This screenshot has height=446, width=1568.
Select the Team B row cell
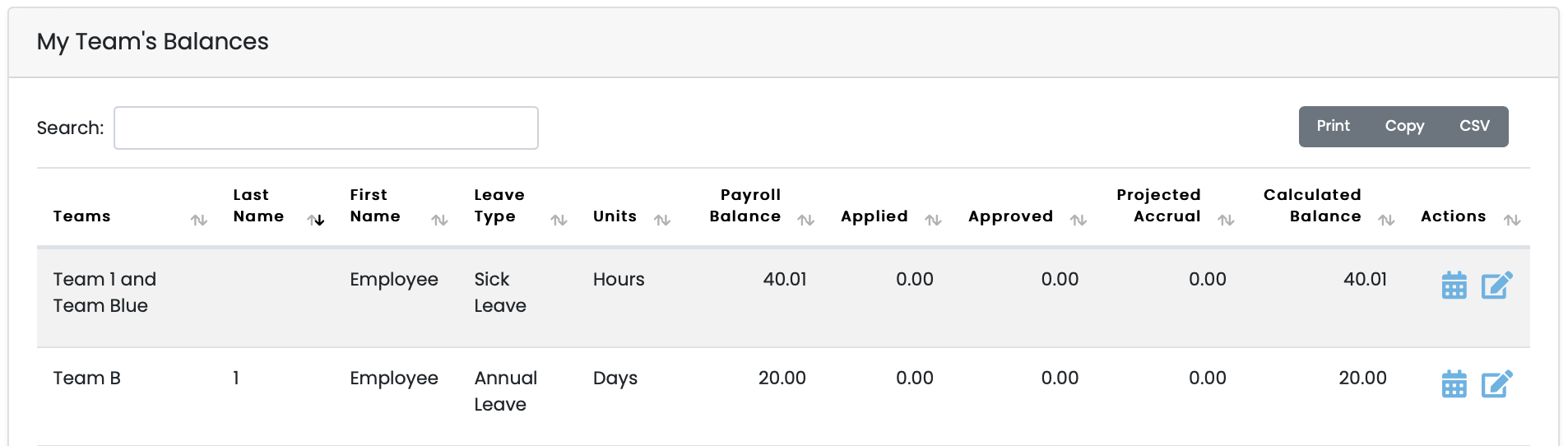86,378
